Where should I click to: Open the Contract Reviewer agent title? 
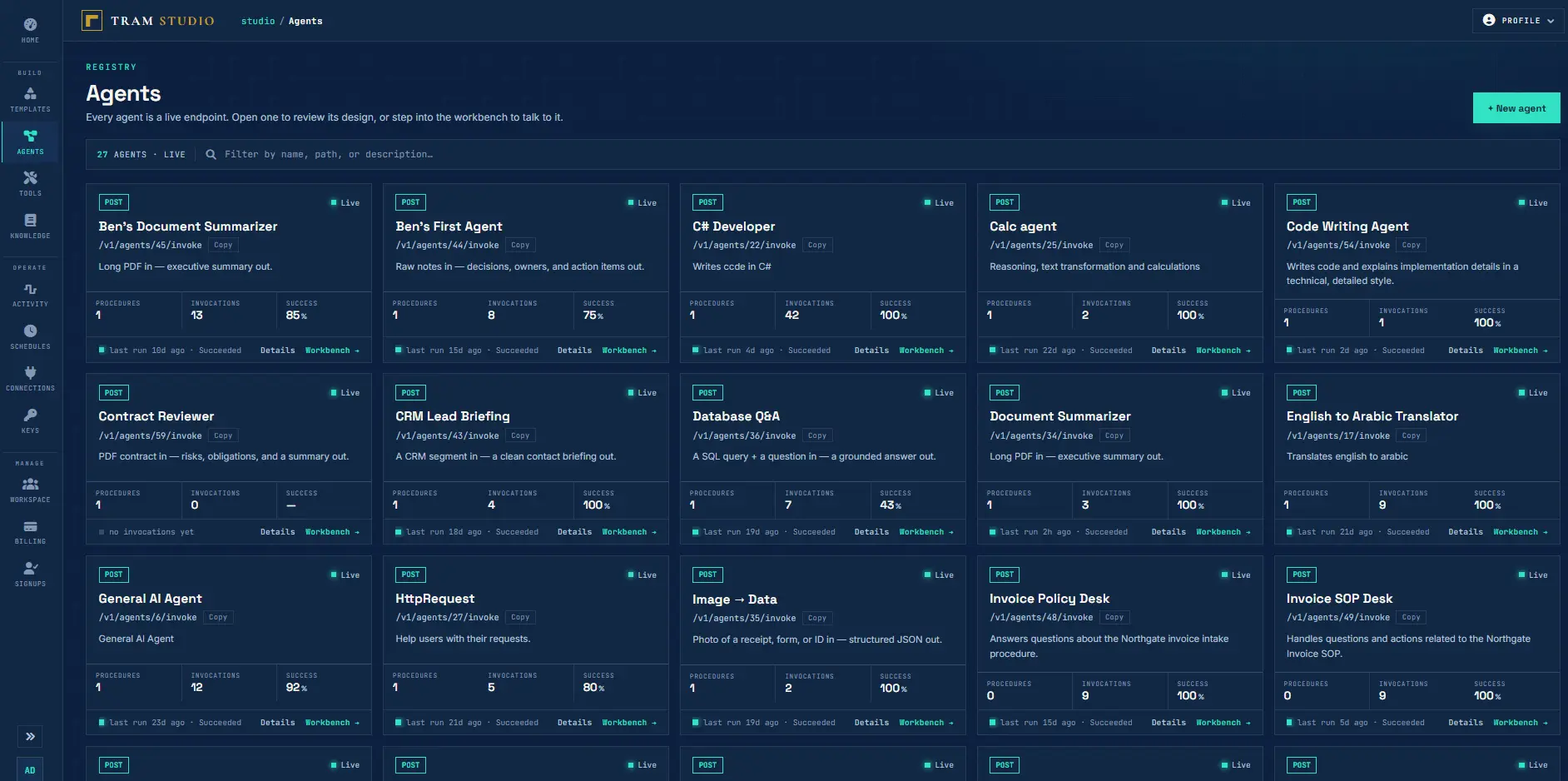coord(156,416)
